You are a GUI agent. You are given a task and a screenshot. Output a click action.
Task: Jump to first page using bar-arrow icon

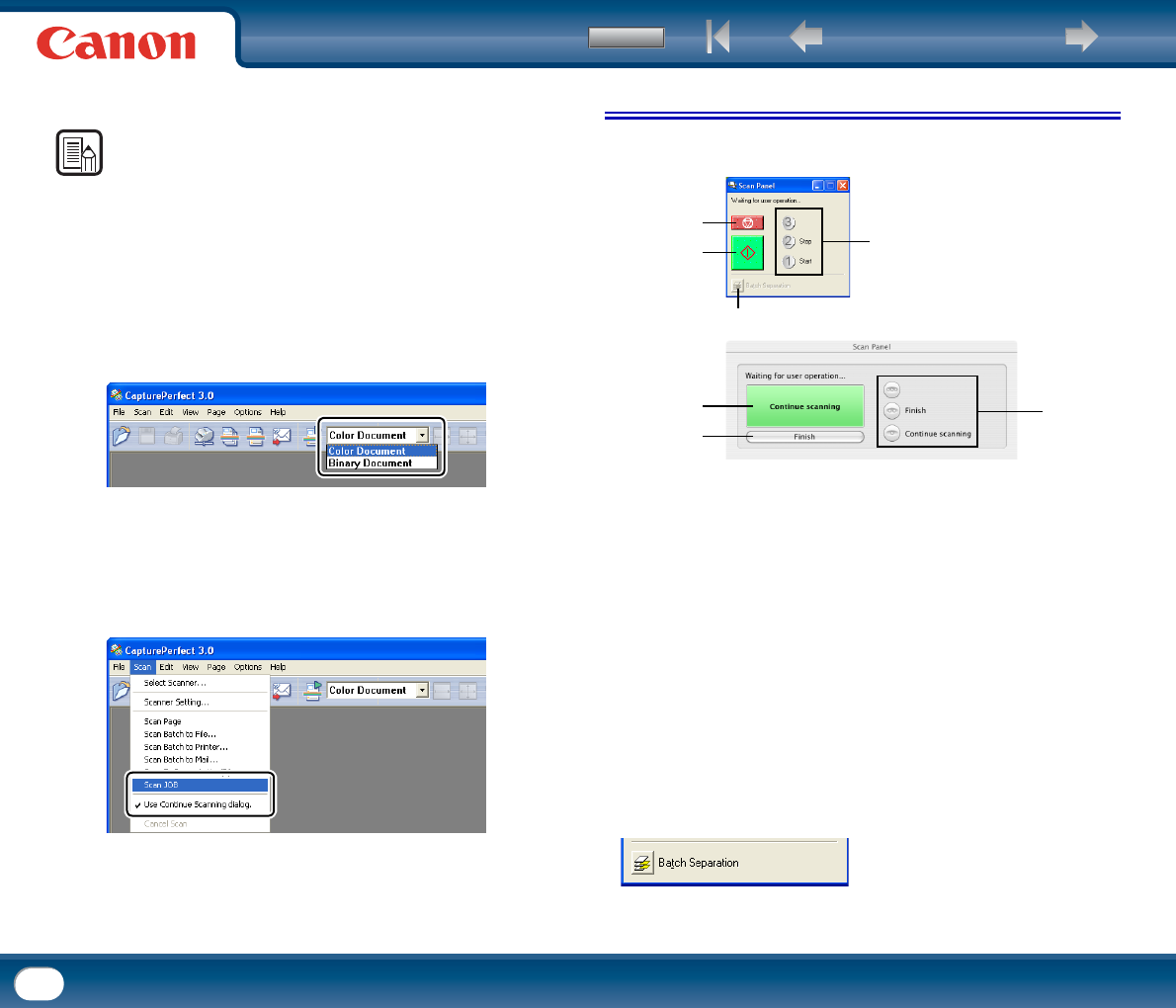(717, 36)
